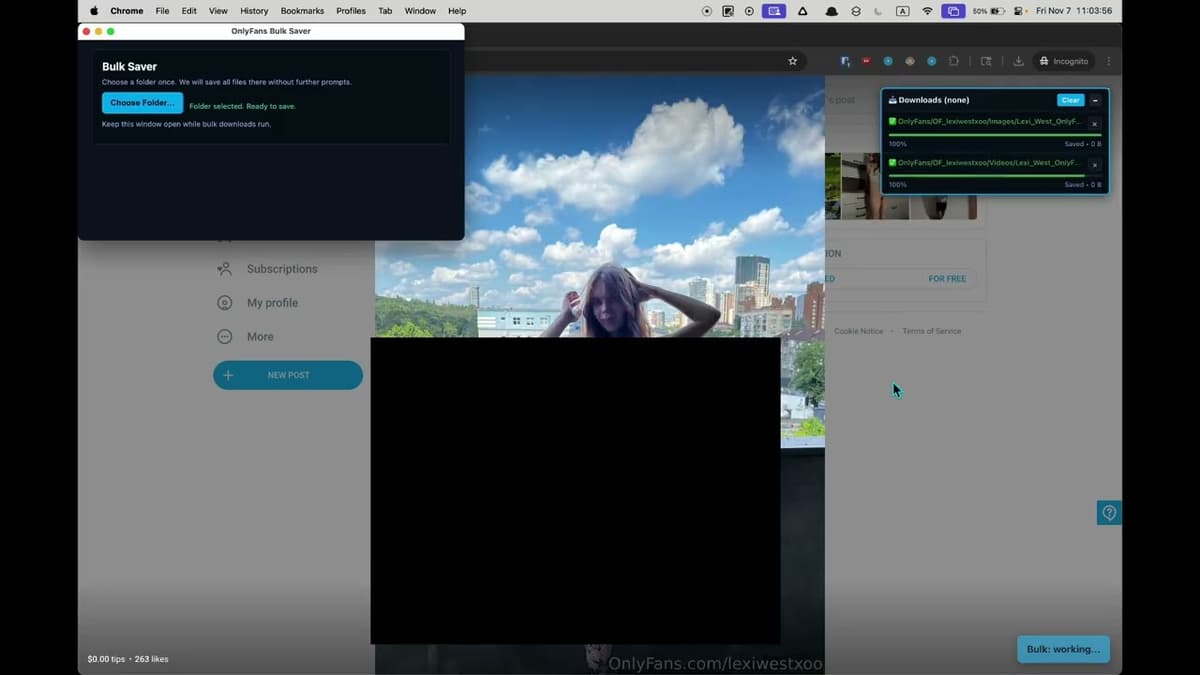
Task: Dismiss the Videos download entry
Action: pos(1094,163)
